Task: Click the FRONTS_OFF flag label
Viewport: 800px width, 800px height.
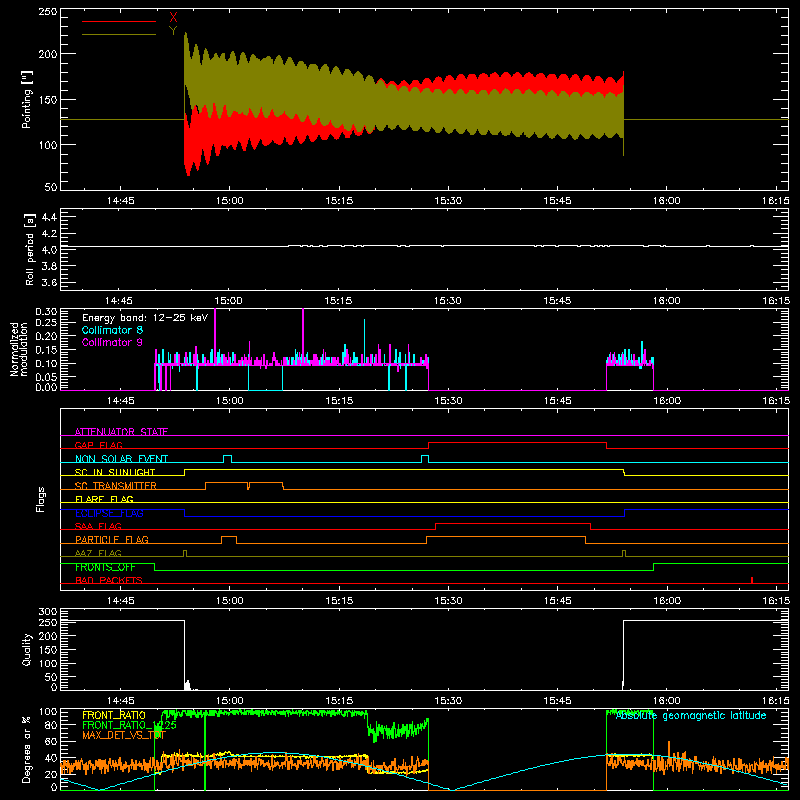Action: (105, 567)
